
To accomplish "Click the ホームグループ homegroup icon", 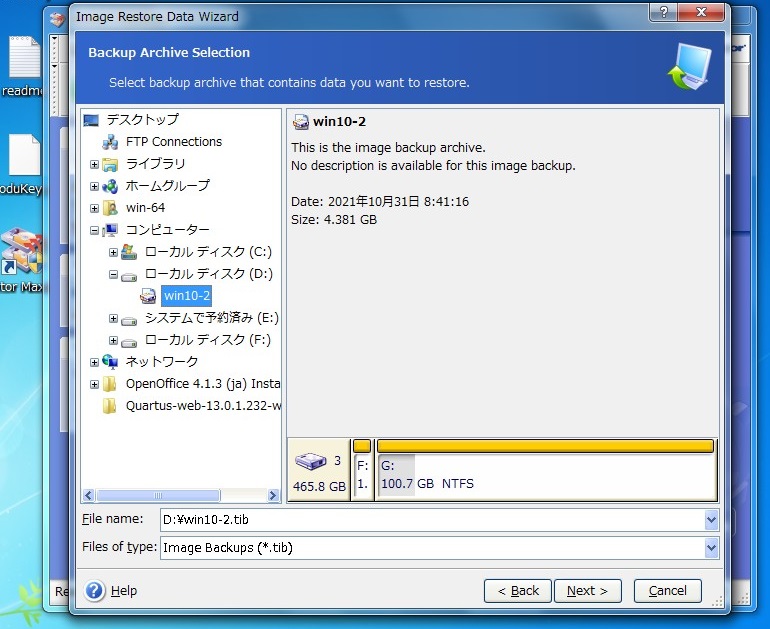I will pyautogui.click(x=110, y=186).
